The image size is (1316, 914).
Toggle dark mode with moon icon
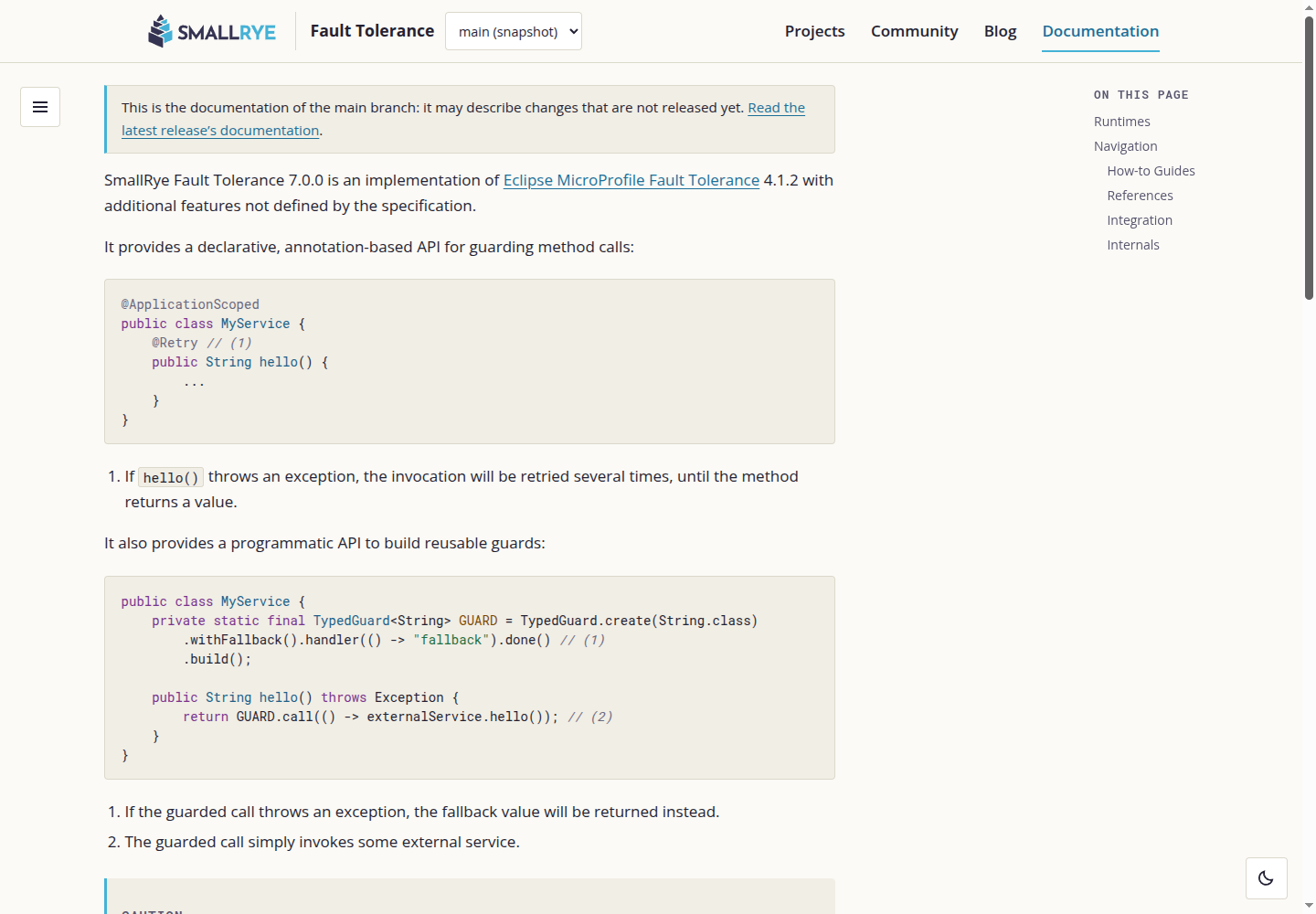pos(1266,878)
